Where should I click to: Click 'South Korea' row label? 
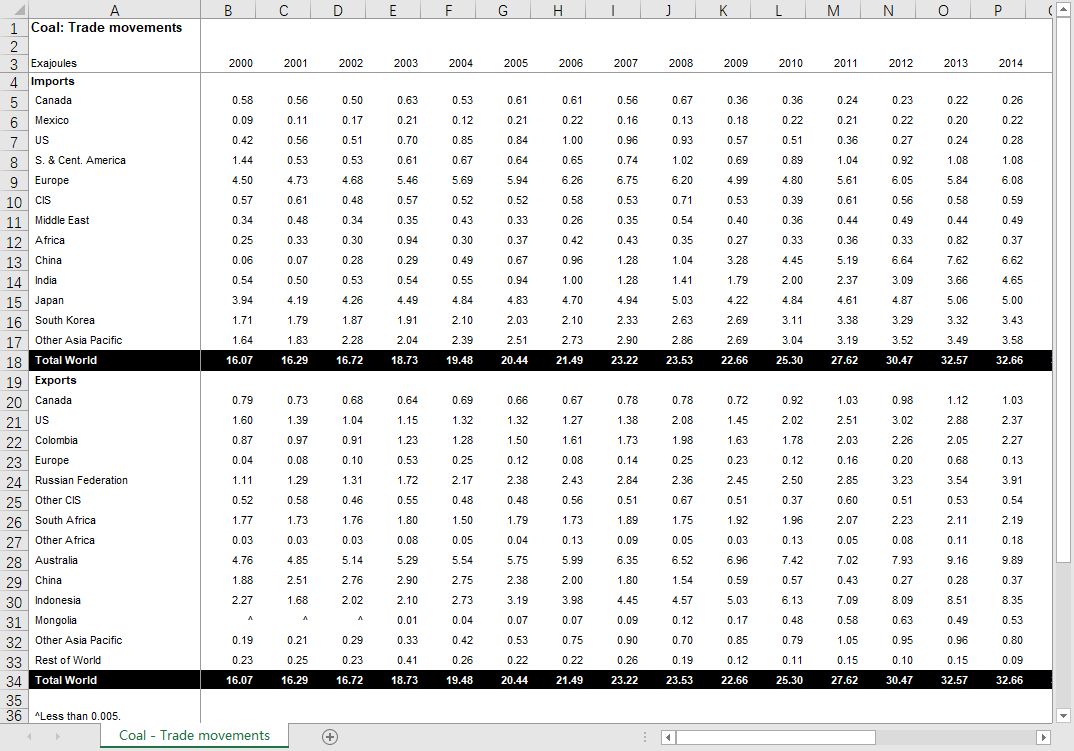coord(65,320)
